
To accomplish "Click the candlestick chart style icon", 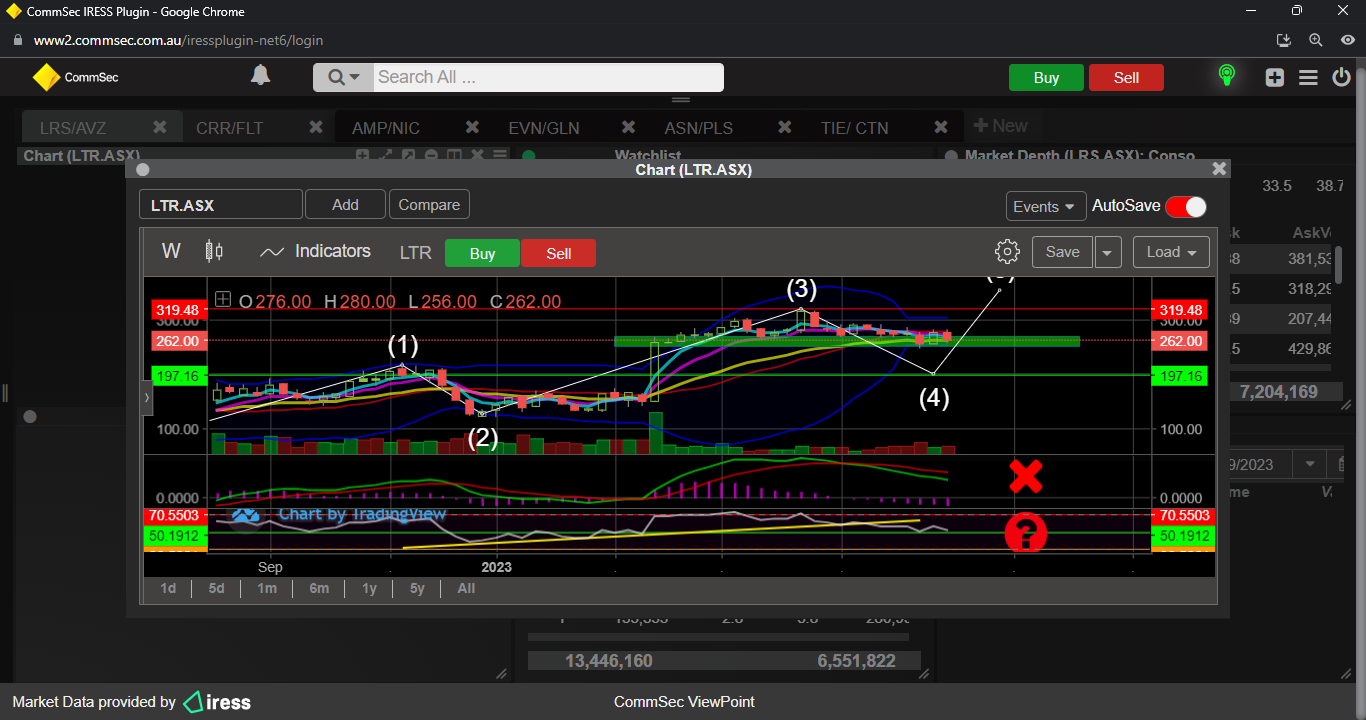I will coord(214,251).
